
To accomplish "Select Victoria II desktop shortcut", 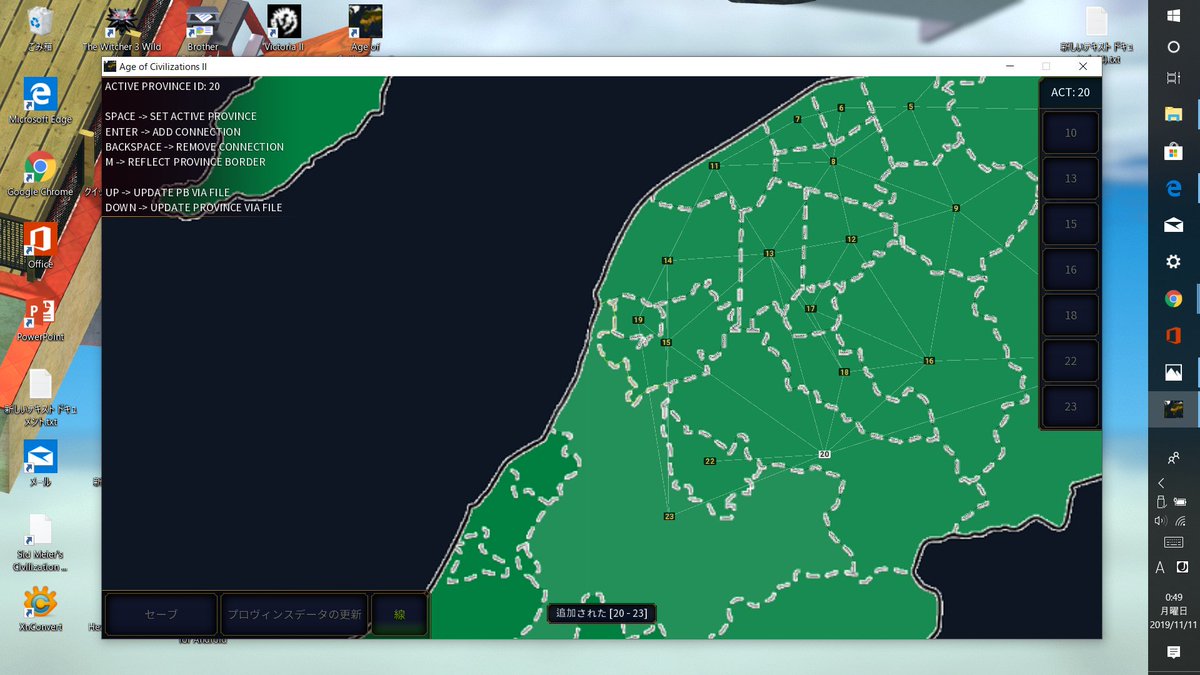I will point(285,28).
